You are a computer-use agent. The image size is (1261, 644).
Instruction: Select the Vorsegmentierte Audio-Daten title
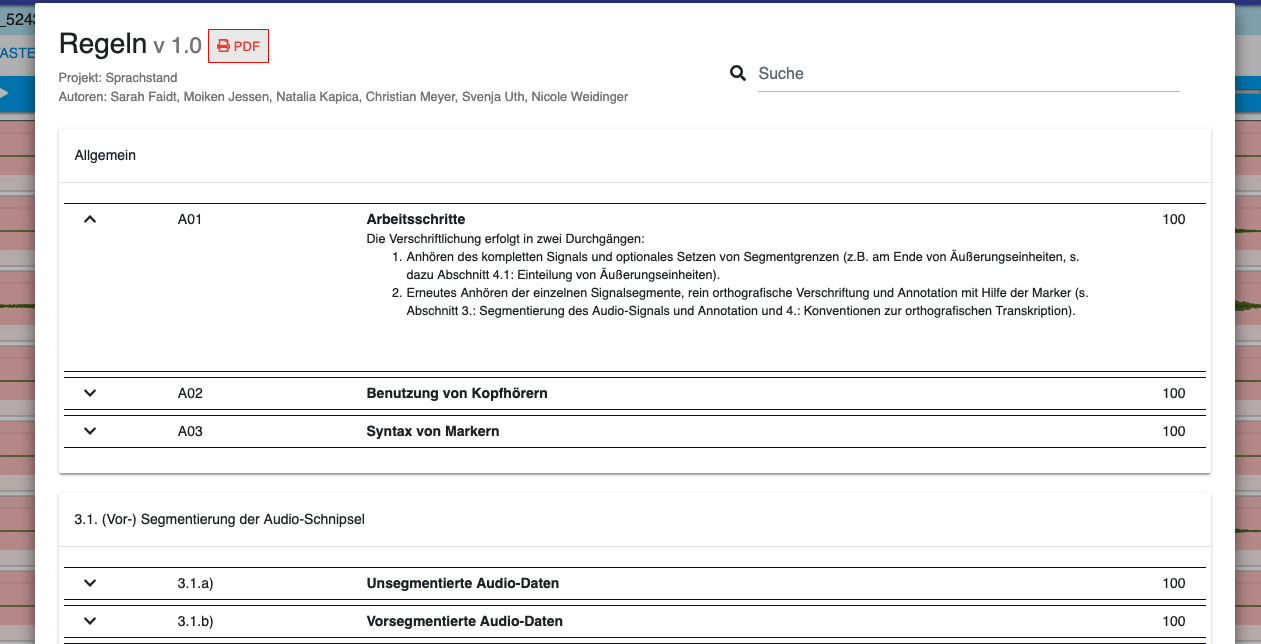465,621
